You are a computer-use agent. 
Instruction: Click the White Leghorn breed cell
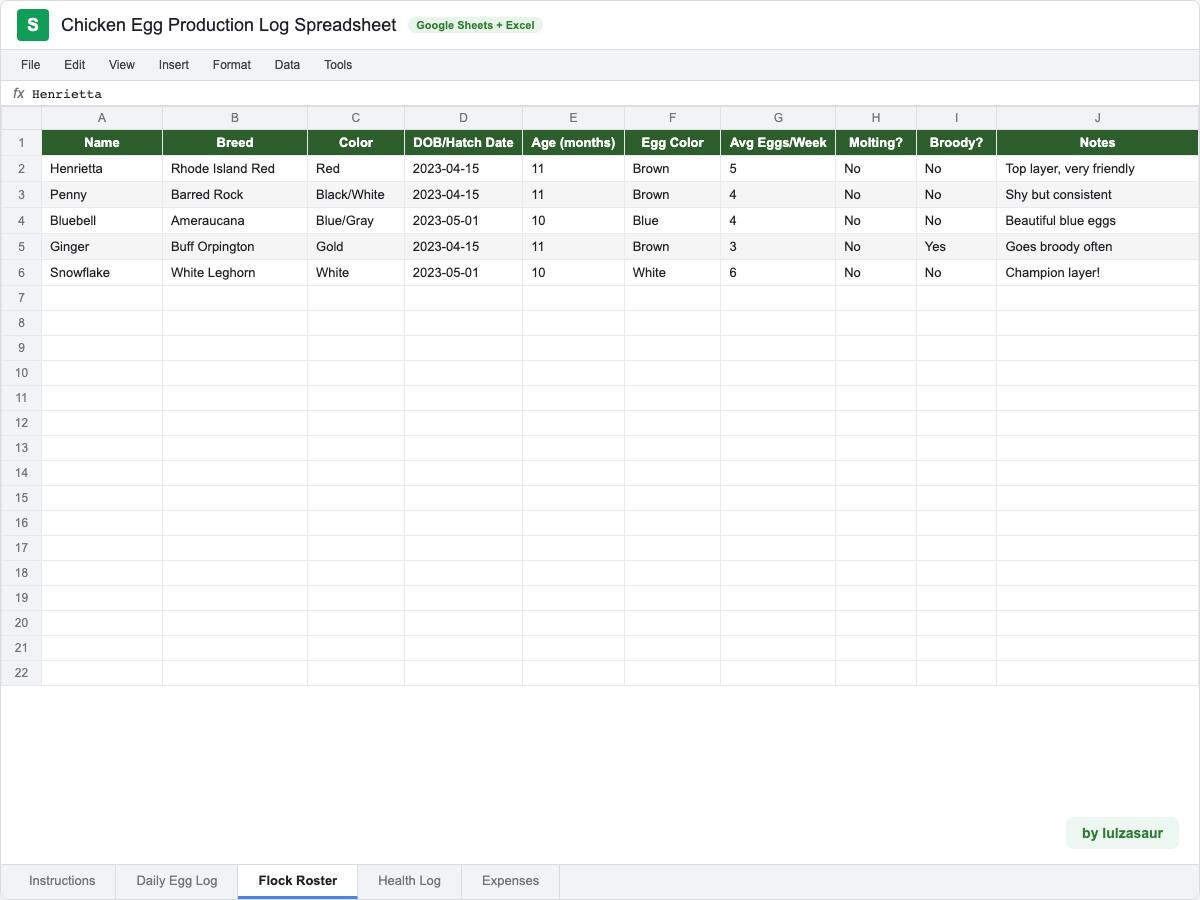235,273
